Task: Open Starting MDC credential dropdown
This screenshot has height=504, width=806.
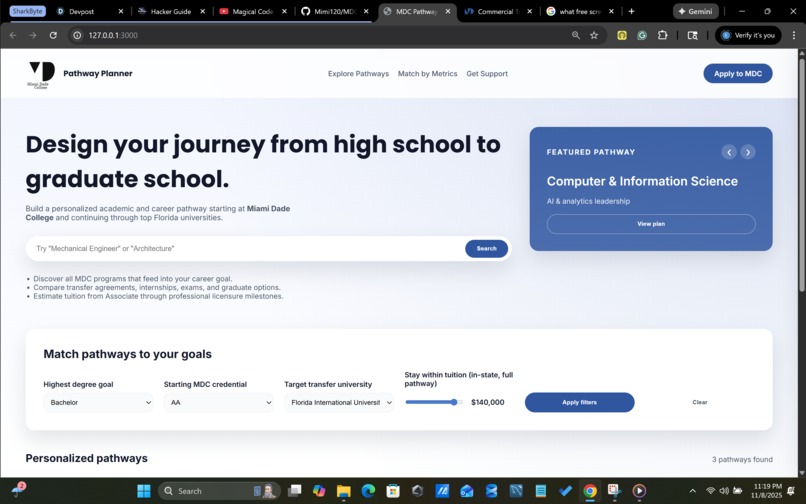Action: tap(218, 403)
